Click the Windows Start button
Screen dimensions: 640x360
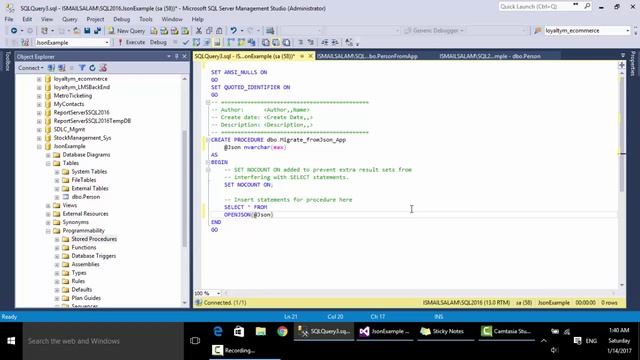pyautogui.click(x=11, y=341)
